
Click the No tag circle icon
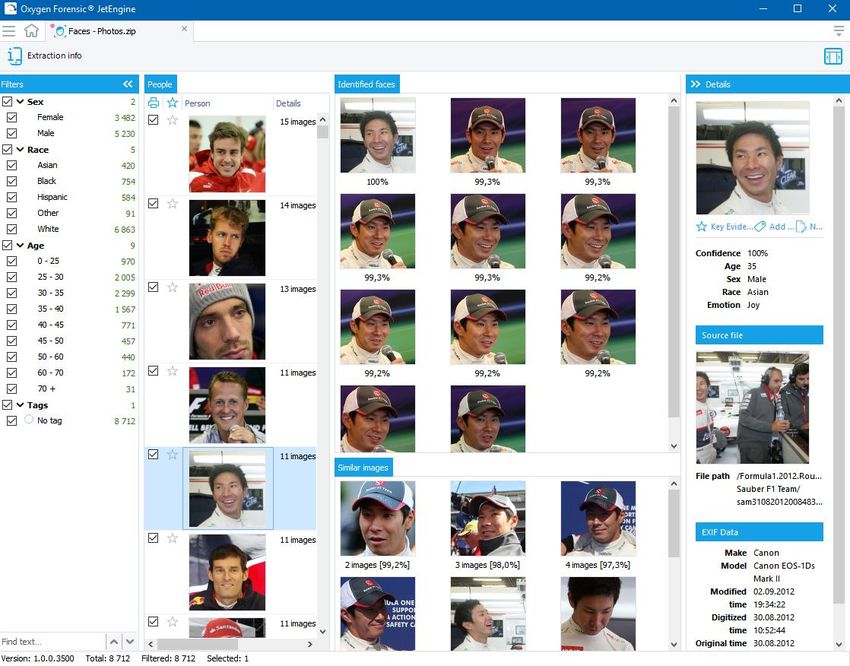point(29,419)
